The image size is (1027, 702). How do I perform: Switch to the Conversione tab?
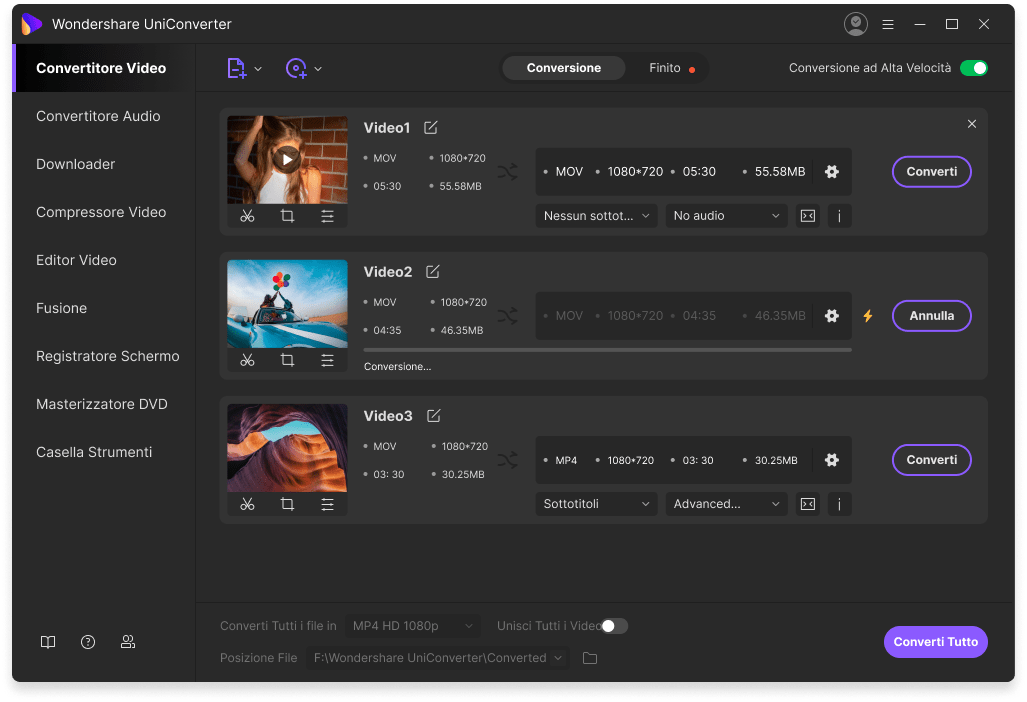(563, 68)
